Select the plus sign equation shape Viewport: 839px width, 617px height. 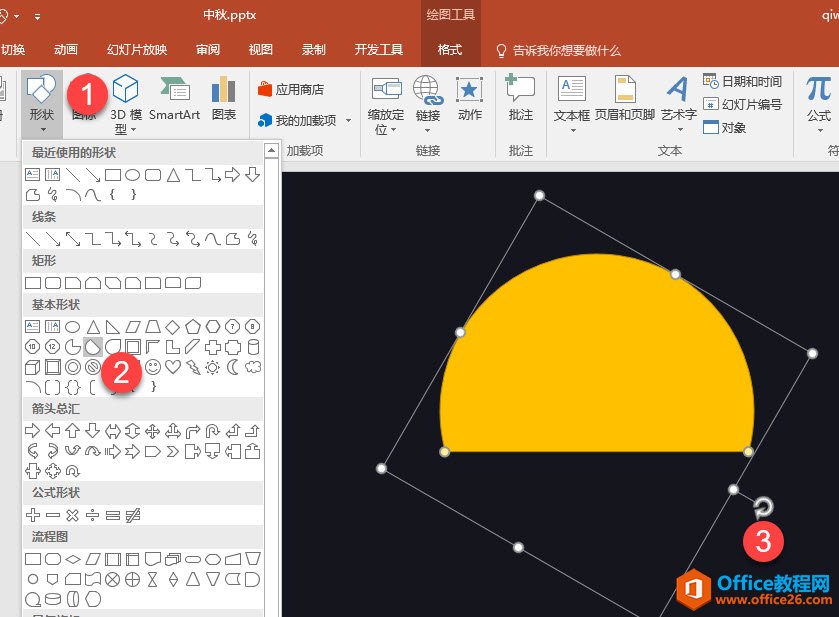tap(33, 515)
